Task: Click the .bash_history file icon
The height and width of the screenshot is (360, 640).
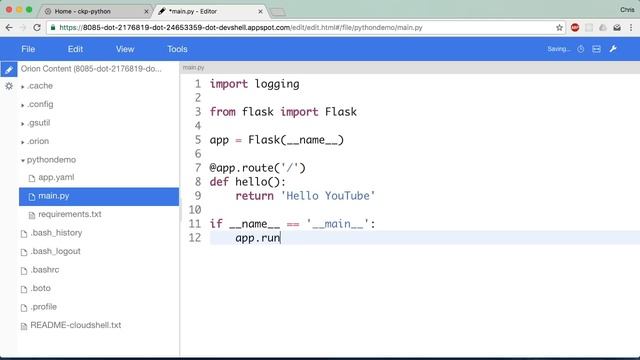Action: pyautogui.click(x=24, y=233)
